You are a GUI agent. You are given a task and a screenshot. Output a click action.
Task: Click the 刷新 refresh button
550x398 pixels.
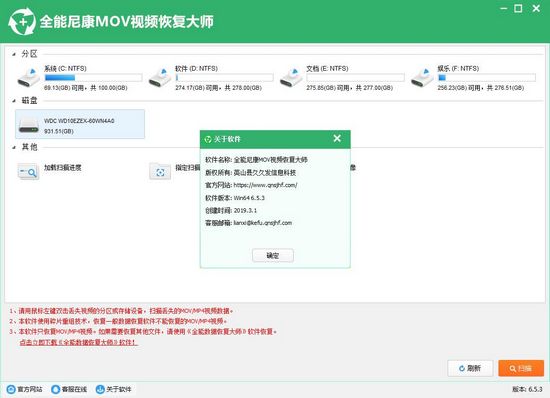pyautogui.click(x=470, y=368)
